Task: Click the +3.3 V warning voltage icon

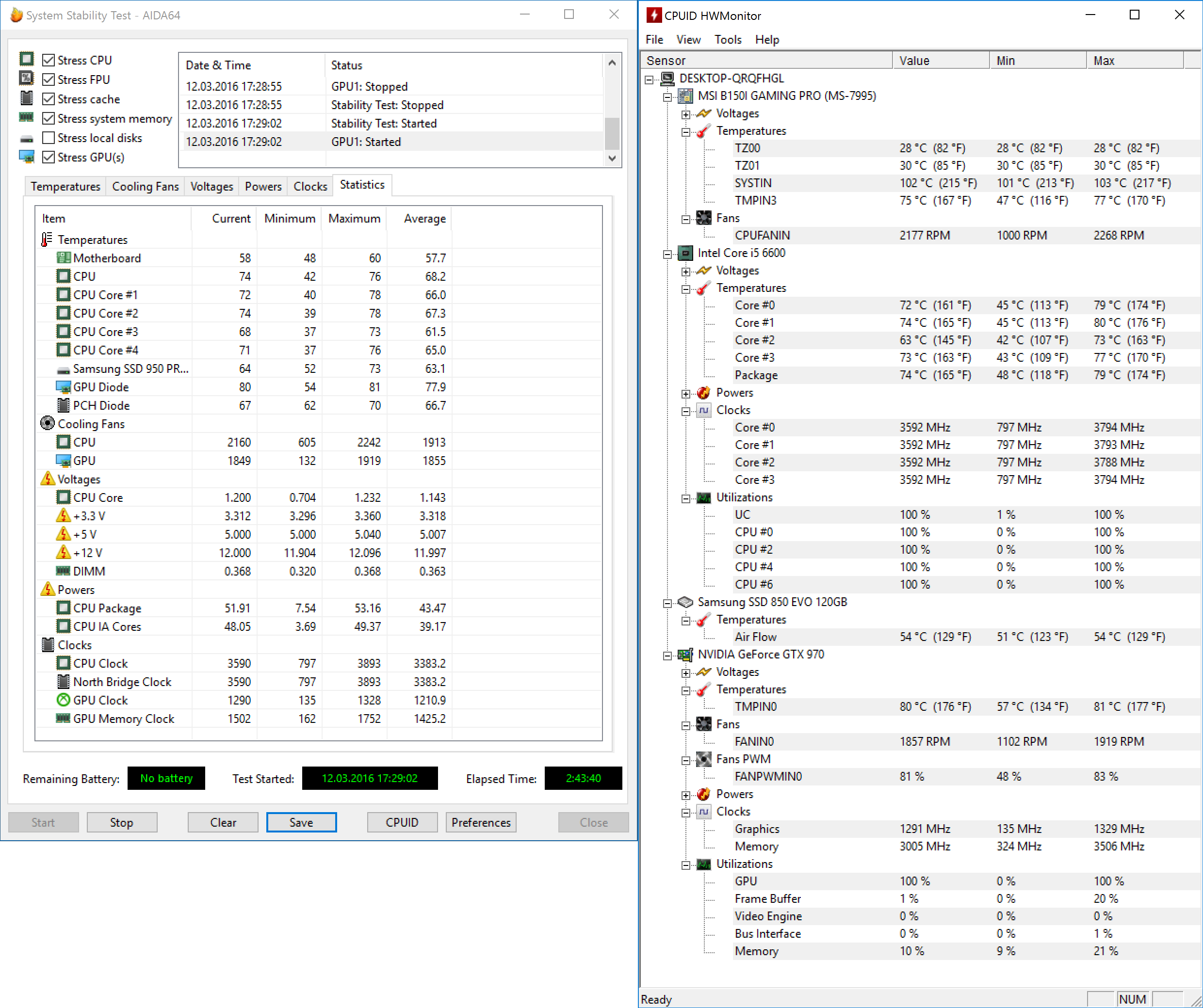Action: tap(64, 515)
